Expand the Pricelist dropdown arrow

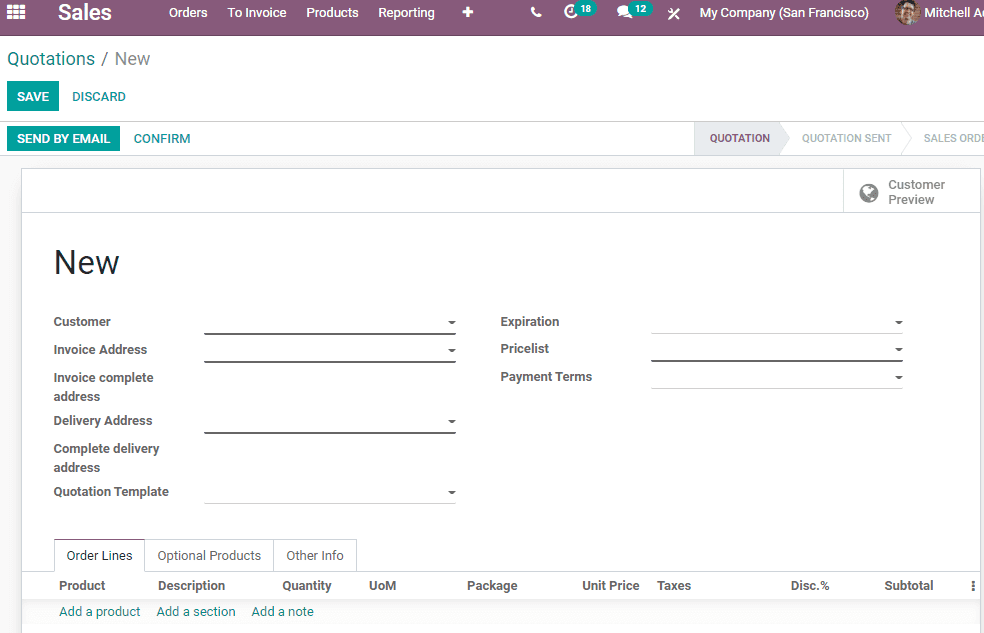coord(898,350)
